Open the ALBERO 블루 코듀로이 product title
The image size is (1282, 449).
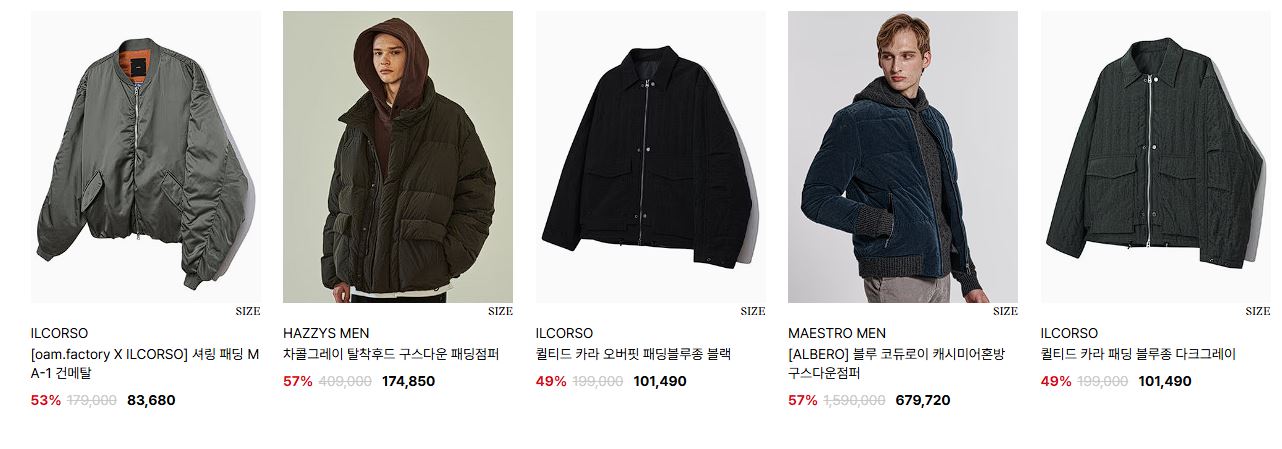tap(897, 363)
